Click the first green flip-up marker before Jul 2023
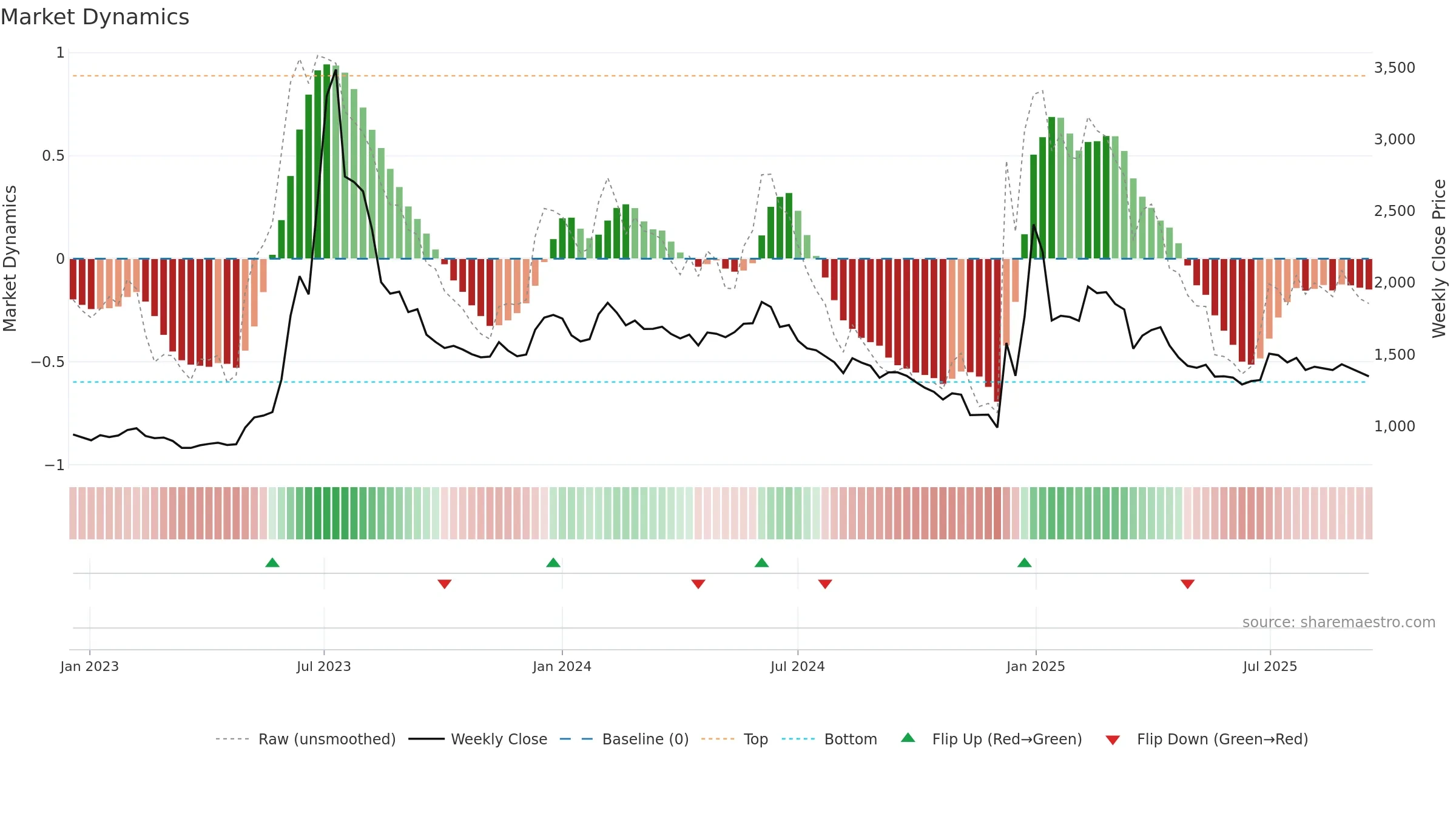Image resolution: width=1456 pixels, height=819 pixels. (272, 562)
